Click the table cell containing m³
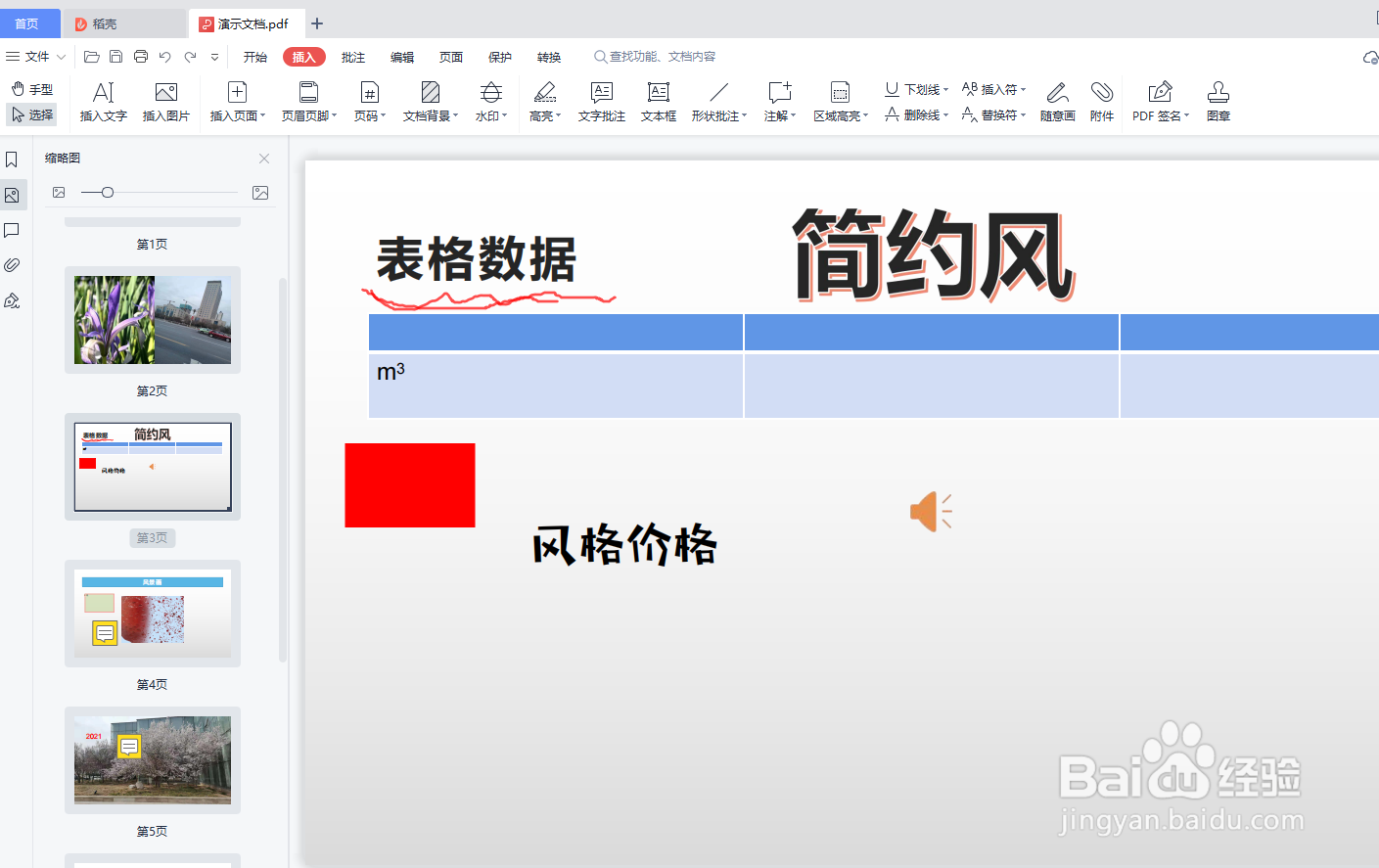Viewport: 1379px width, 868px height. pos(556,386)
